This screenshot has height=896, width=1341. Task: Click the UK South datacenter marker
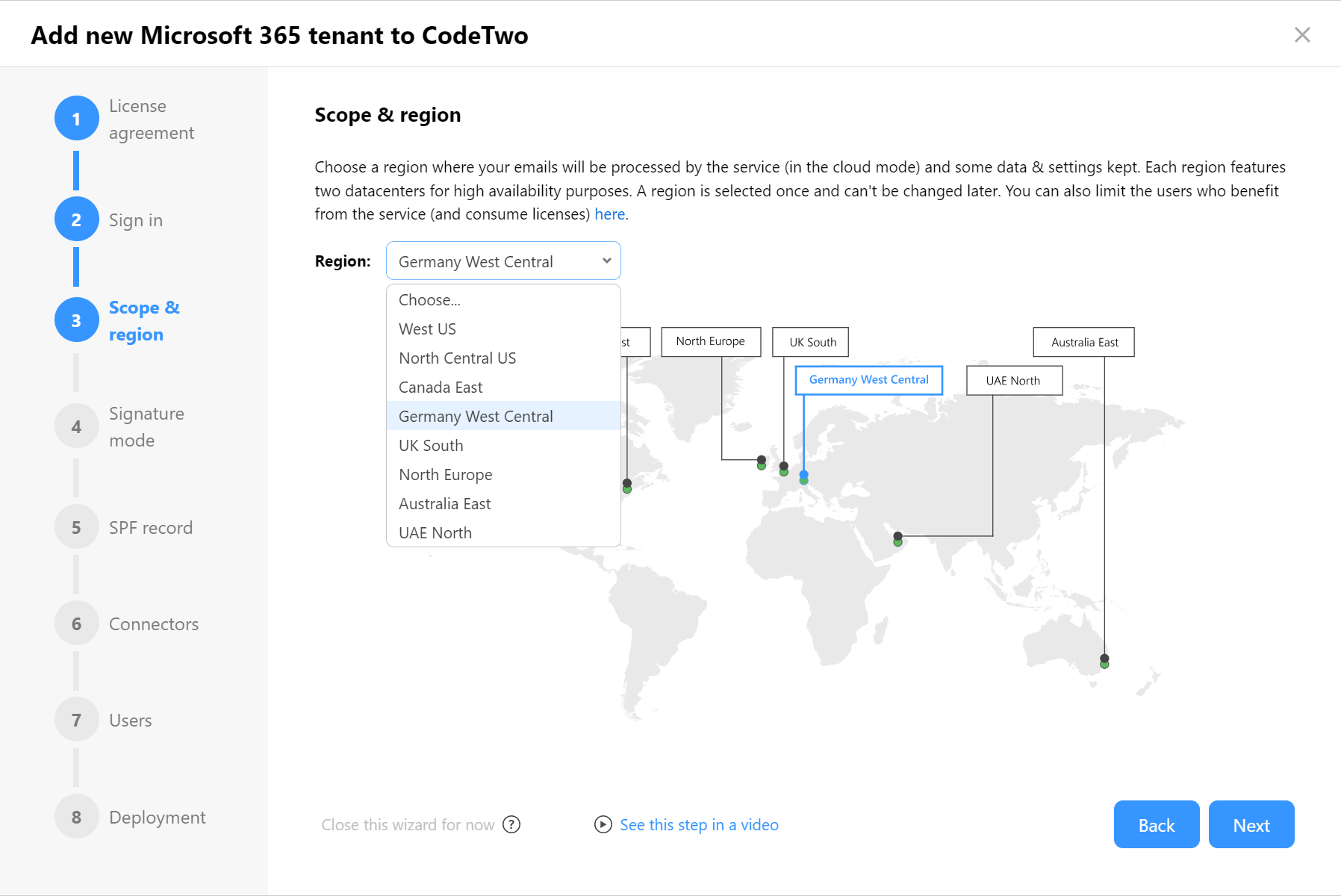click(x=783, y=469)
